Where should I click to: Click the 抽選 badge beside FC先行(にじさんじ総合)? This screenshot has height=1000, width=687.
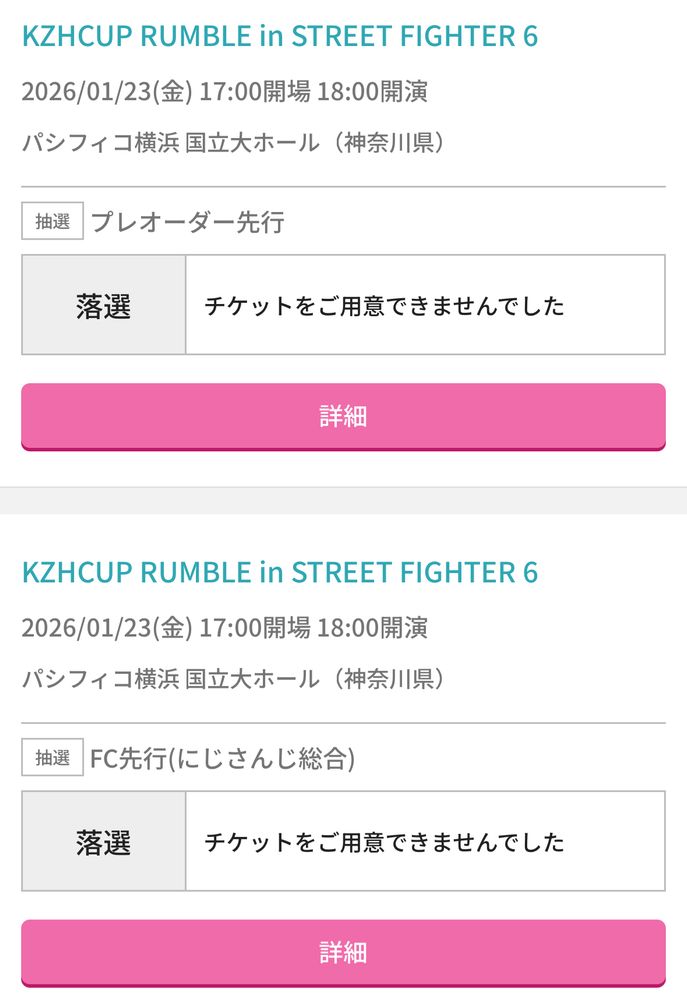pos(52,758)
